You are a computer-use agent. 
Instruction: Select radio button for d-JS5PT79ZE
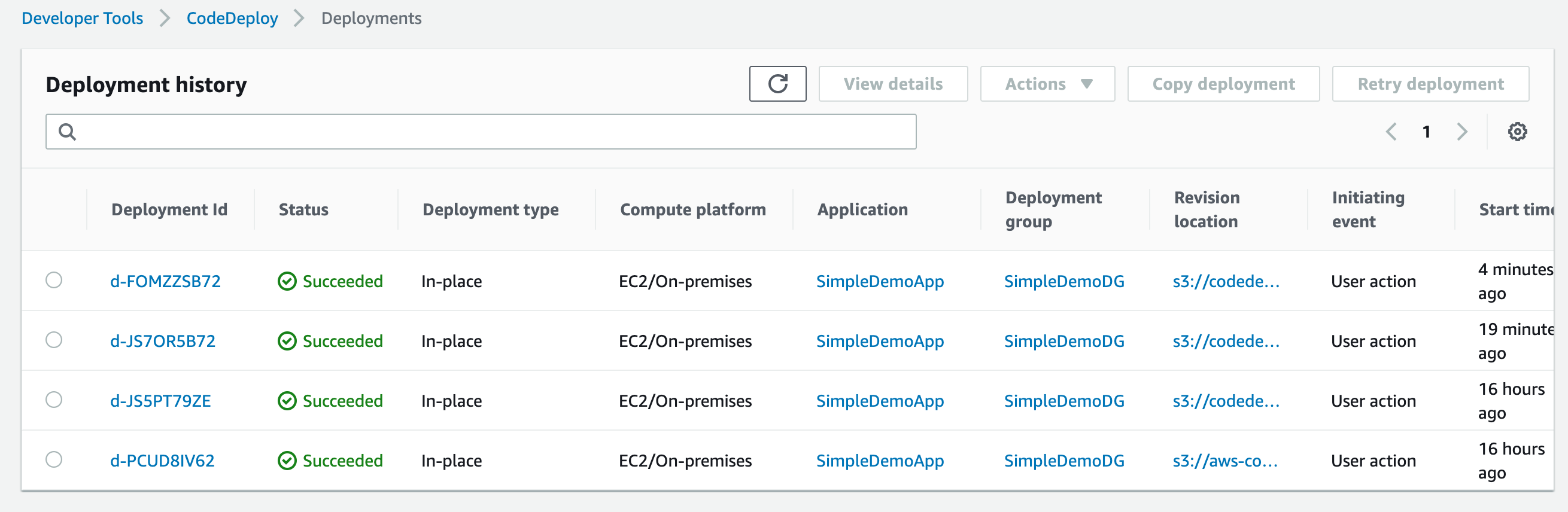(x=54, y=400)
